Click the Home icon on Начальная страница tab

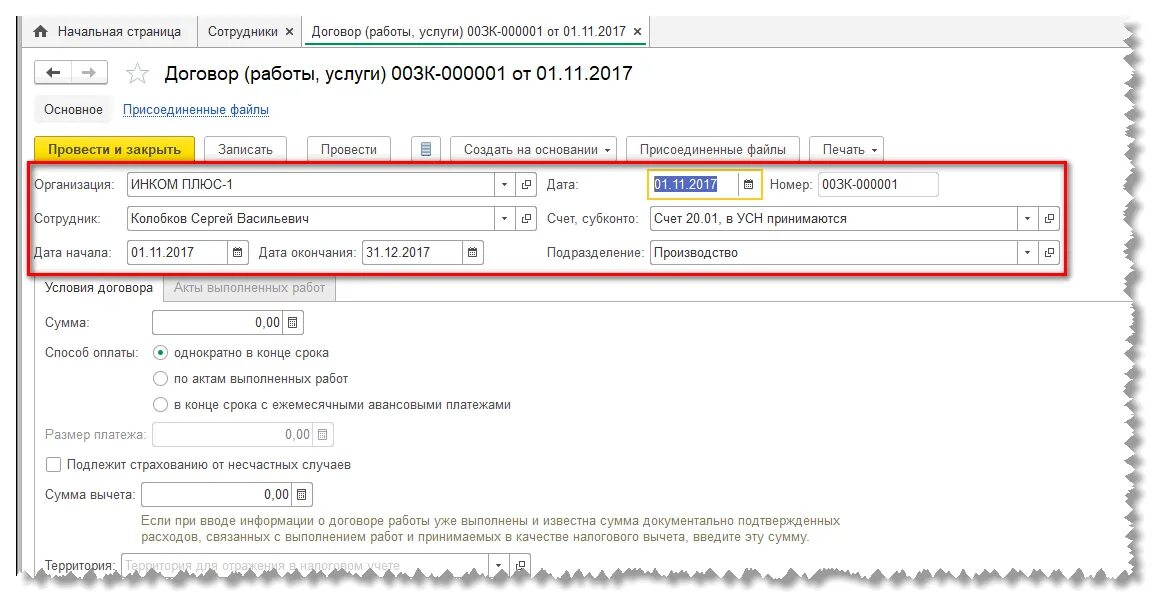click(x=41, y=31)
